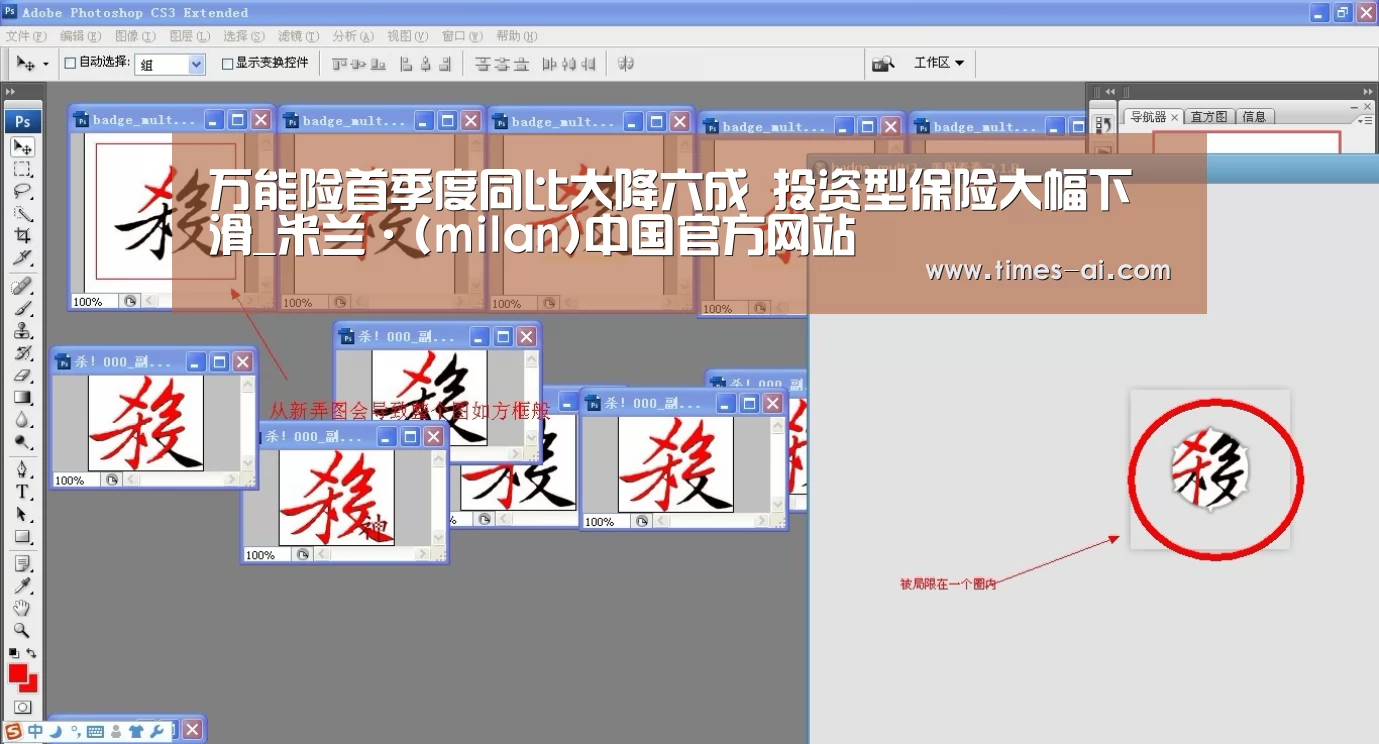Toggle Sogou IME half-moon width mode
The height and width of the screenshot is (744, 1379).
tap(56, 732)
